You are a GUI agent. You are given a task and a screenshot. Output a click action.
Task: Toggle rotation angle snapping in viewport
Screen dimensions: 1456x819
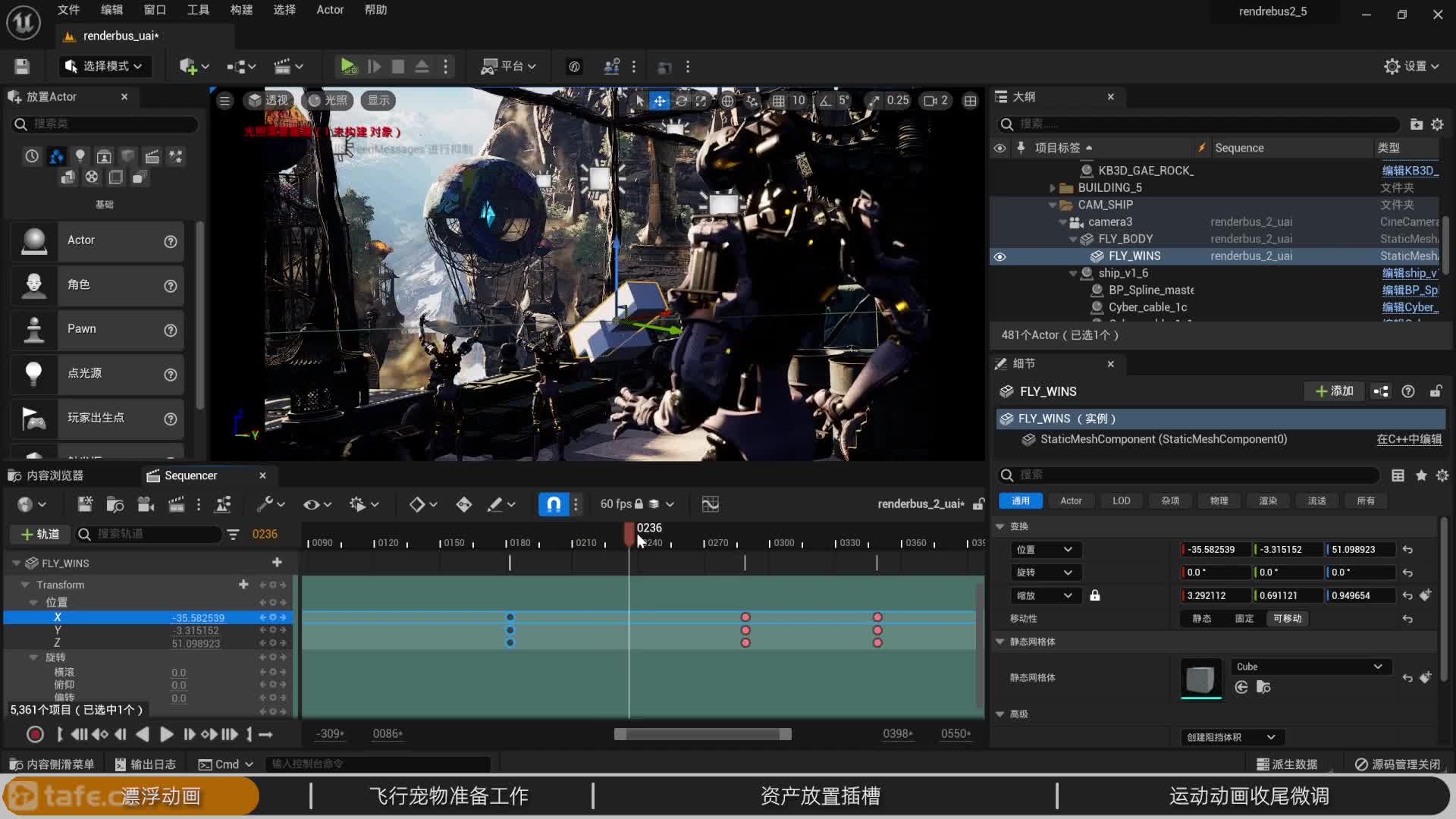coord(825,100)
